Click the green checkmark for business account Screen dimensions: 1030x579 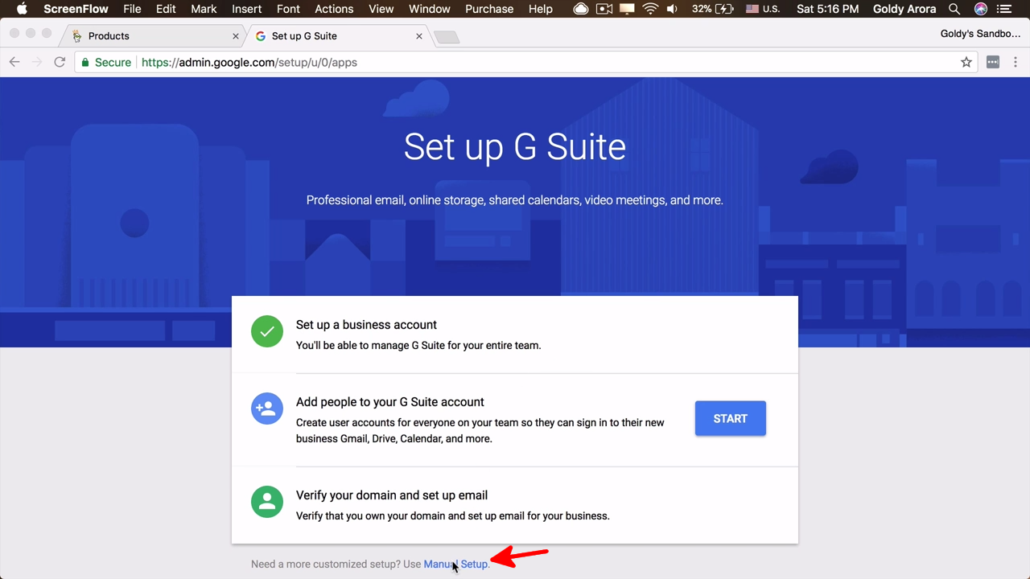point(267,331)
